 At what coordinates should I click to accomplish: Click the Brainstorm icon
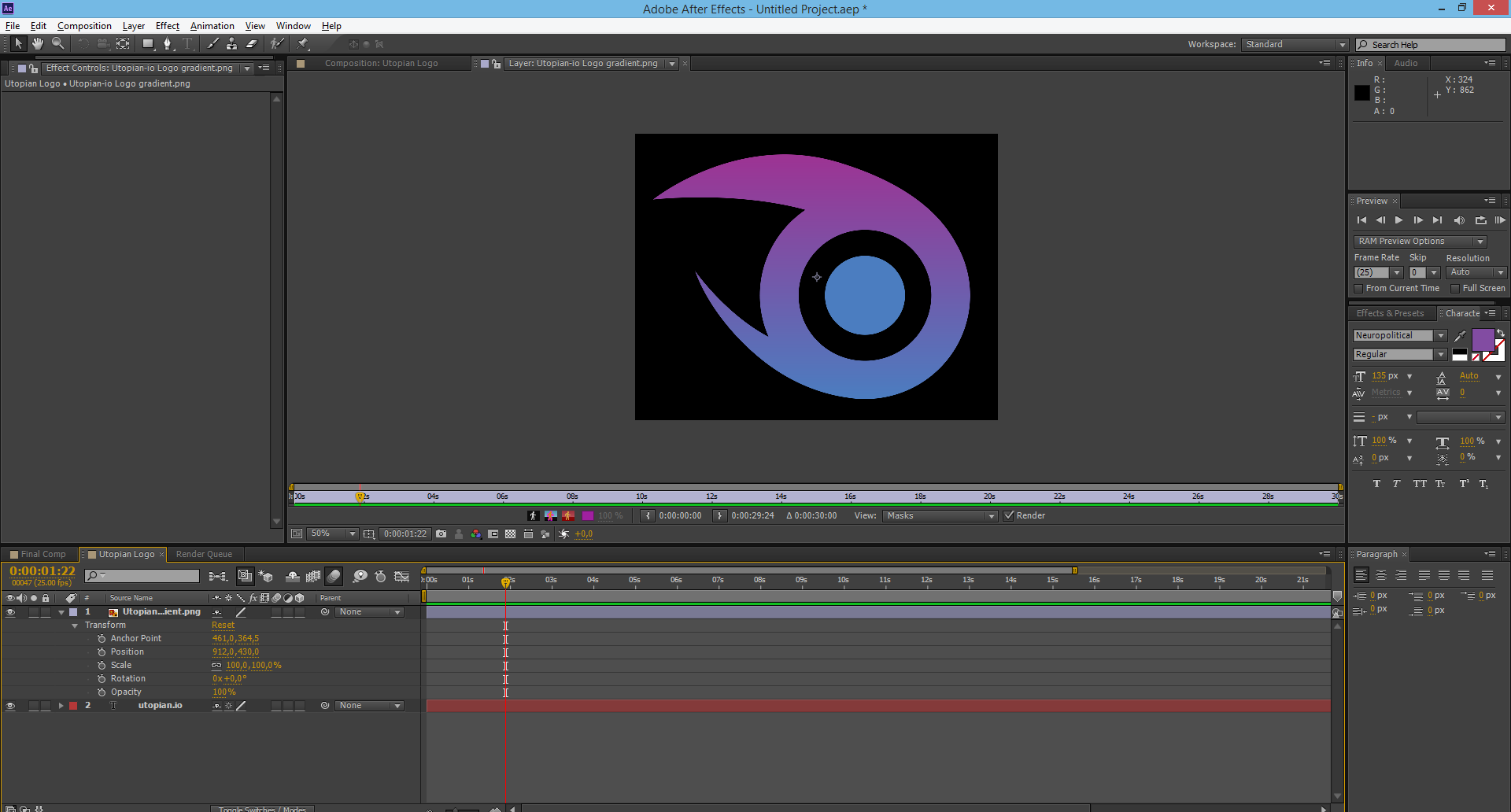(x=360, y=577)
